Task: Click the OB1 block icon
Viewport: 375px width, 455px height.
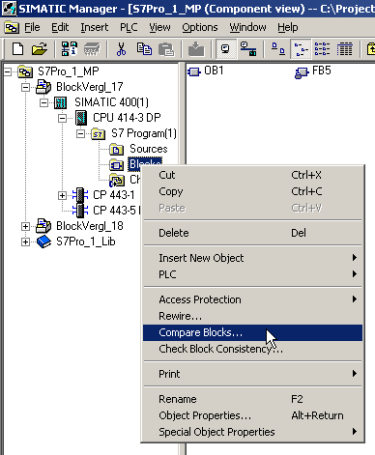Action: point(194,71)
